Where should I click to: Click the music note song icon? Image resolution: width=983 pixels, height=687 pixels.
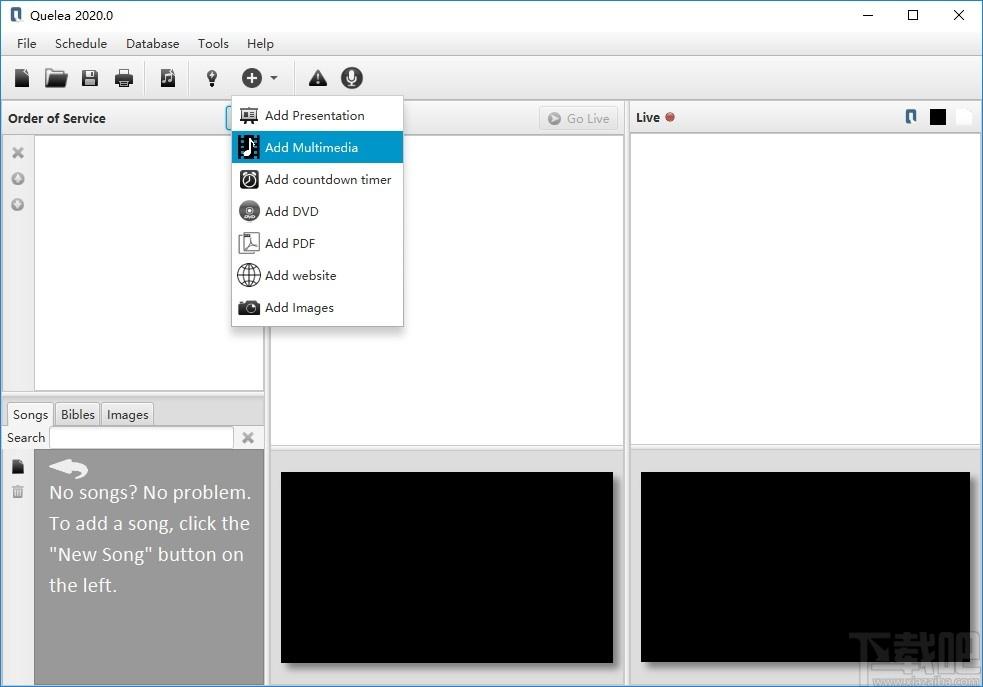click(x=167, y=78)
